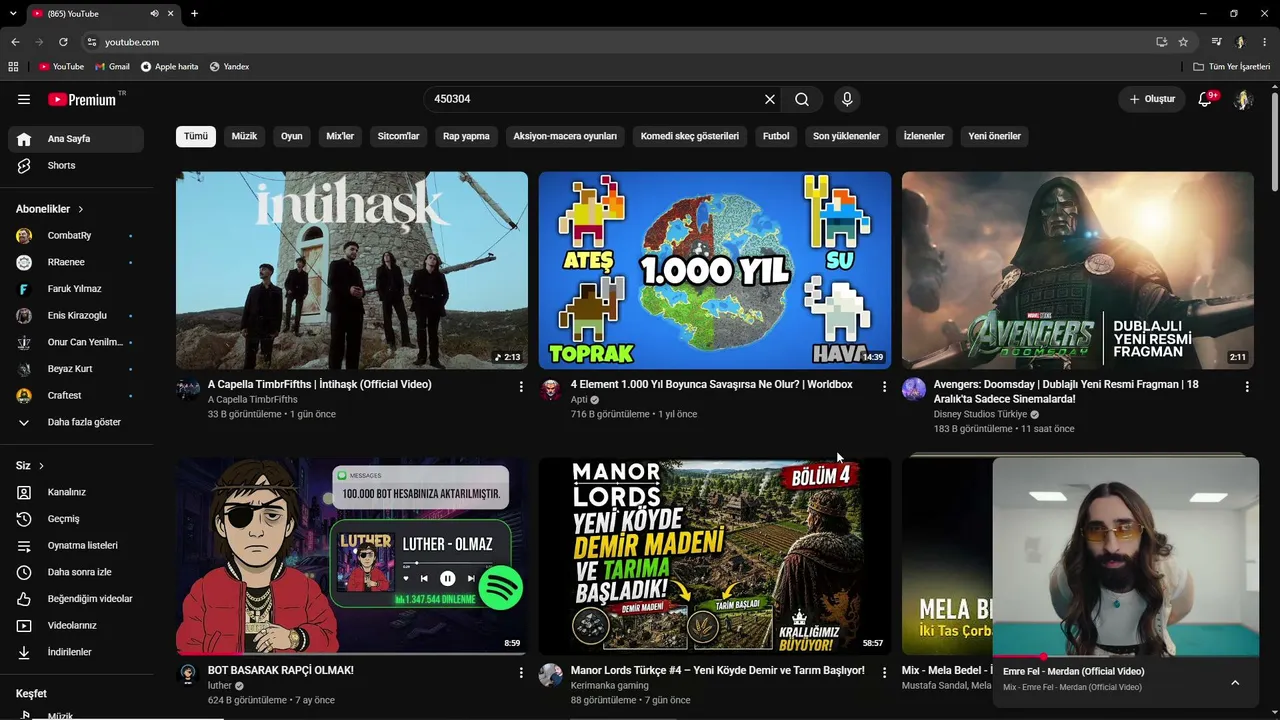Mute the YouTube browser tab audio
1280x720 pixels.
154,13
